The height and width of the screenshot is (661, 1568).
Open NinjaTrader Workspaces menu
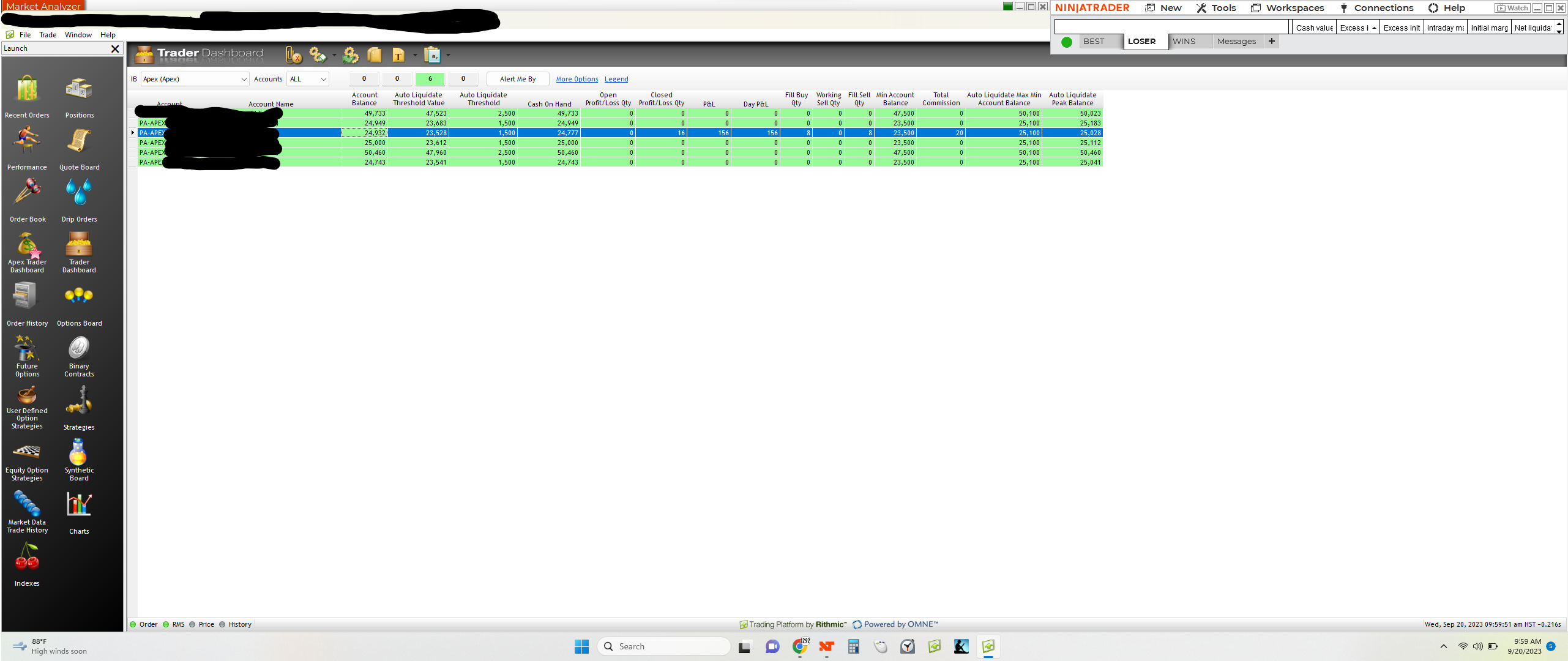pos(1287,8)
